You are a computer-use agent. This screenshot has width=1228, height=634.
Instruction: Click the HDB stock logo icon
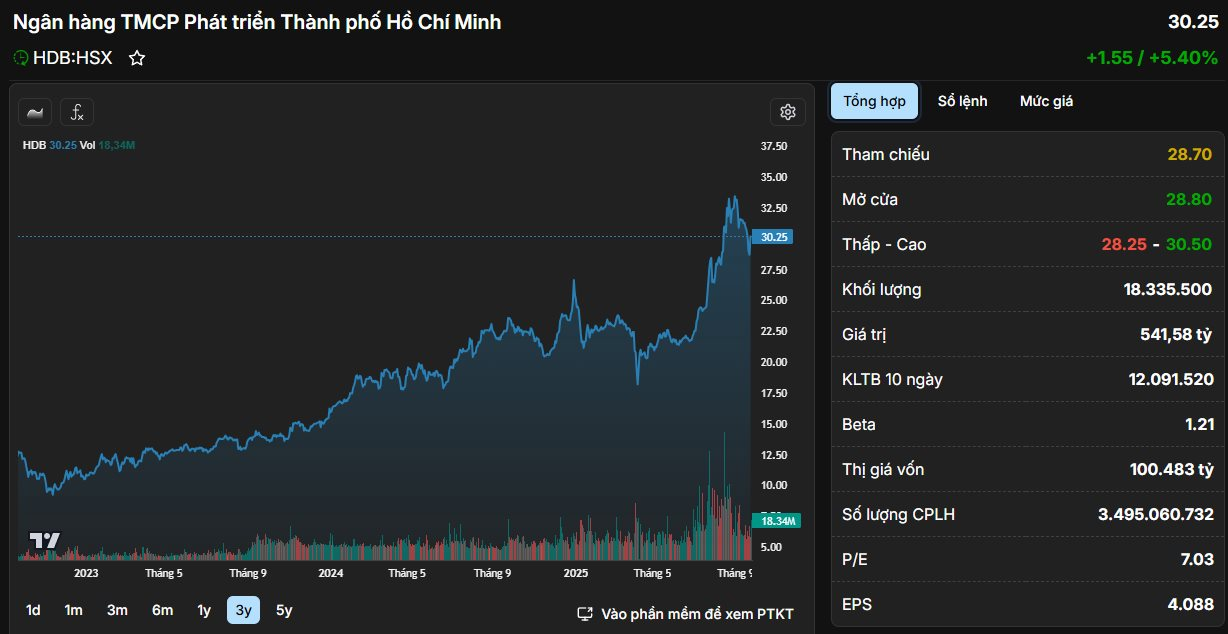pyautogui.click(x=23, y=58)
